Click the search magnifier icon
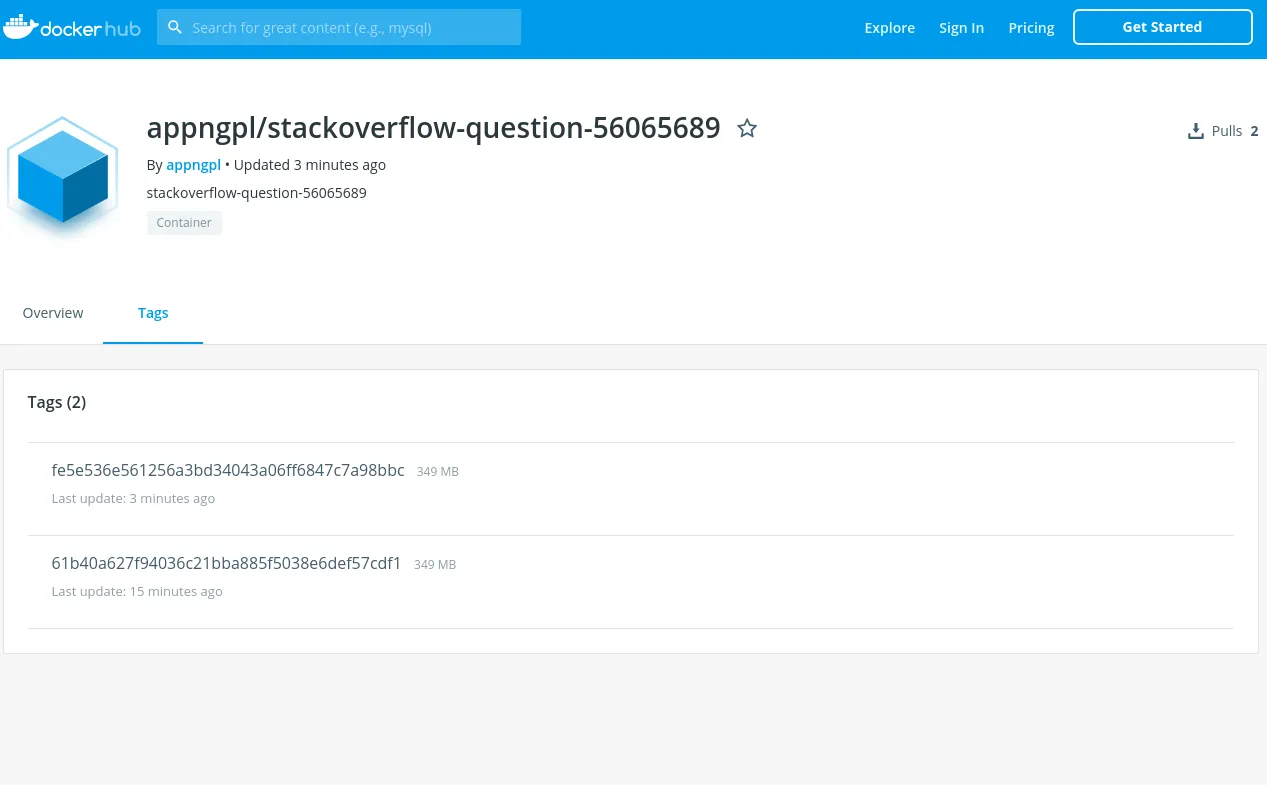Viewport: 1267px width, 785px height. [175, 27]
